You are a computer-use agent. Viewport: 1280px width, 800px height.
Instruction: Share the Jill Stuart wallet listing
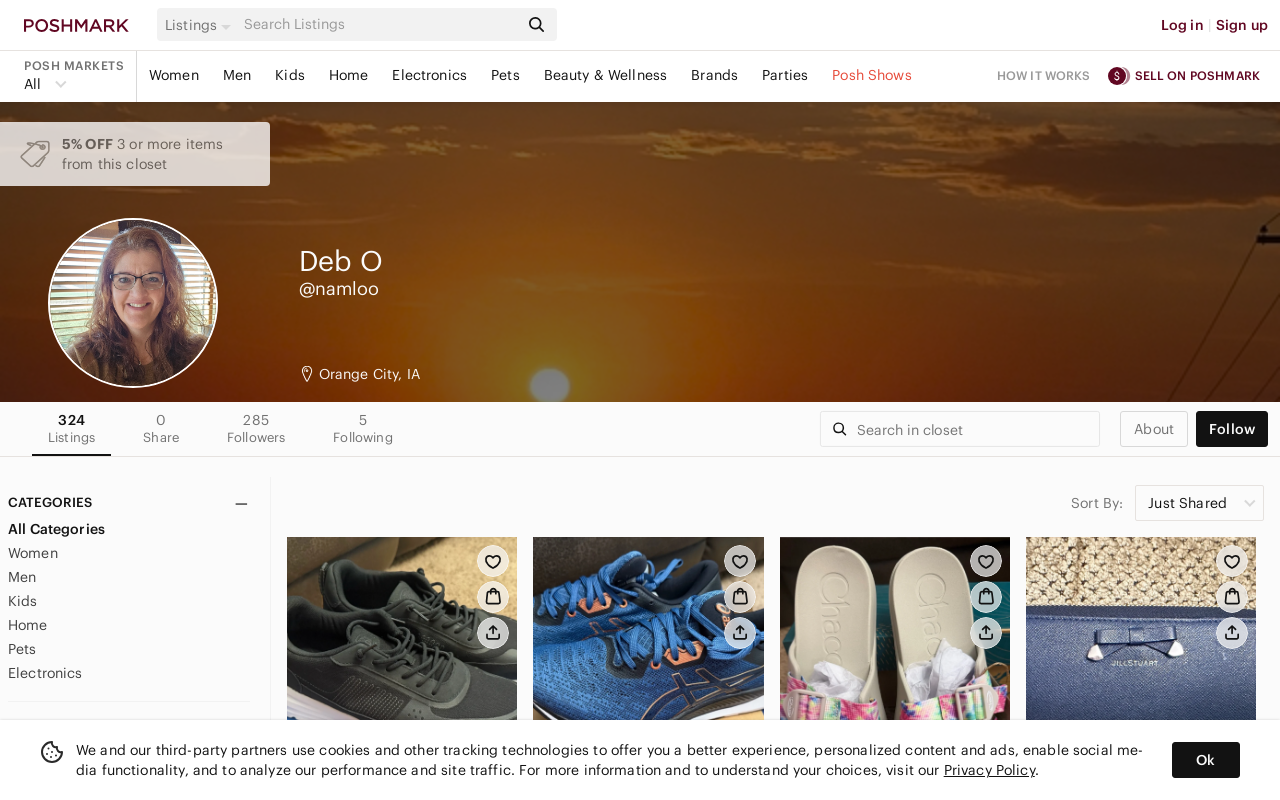1232,633
